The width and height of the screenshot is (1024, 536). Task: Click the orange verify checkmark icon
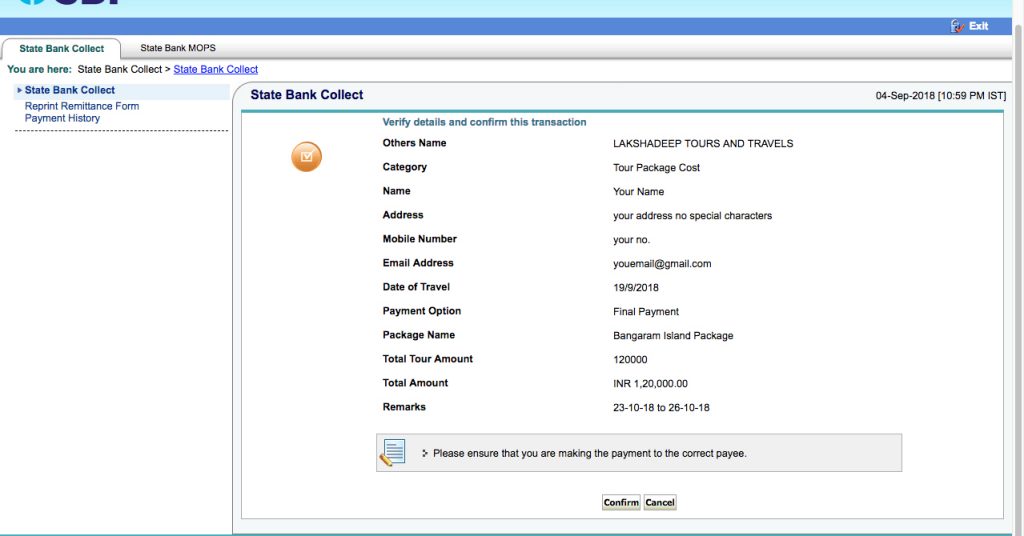(307, 156)
